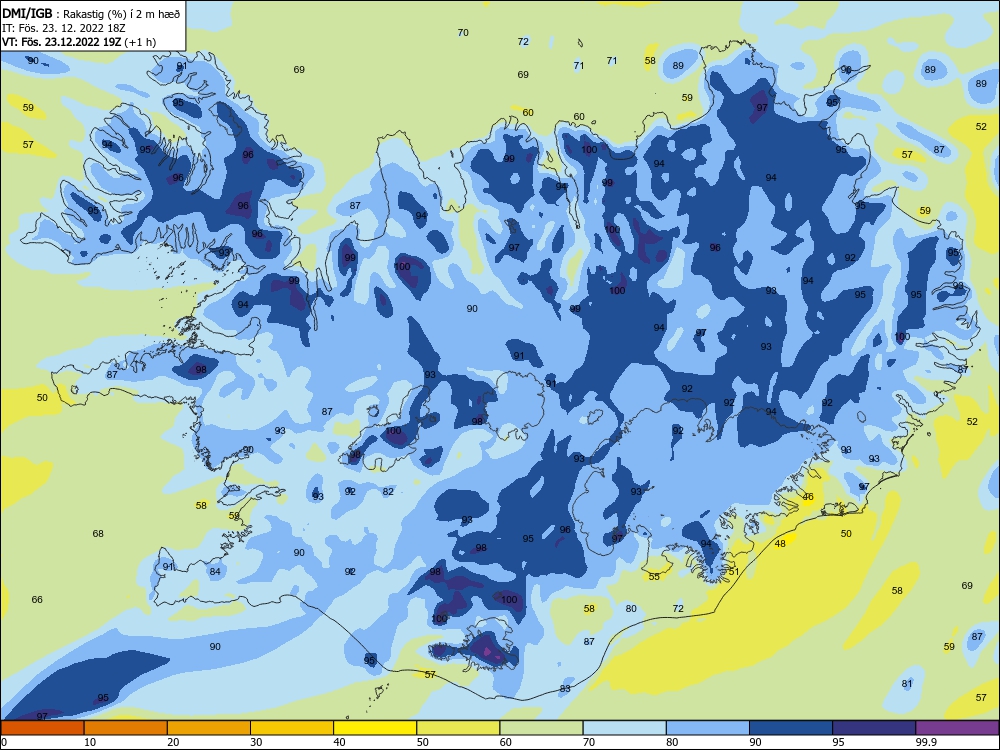
Task: Click the '99.9' label on the legend scale
Action: [925, 742]
